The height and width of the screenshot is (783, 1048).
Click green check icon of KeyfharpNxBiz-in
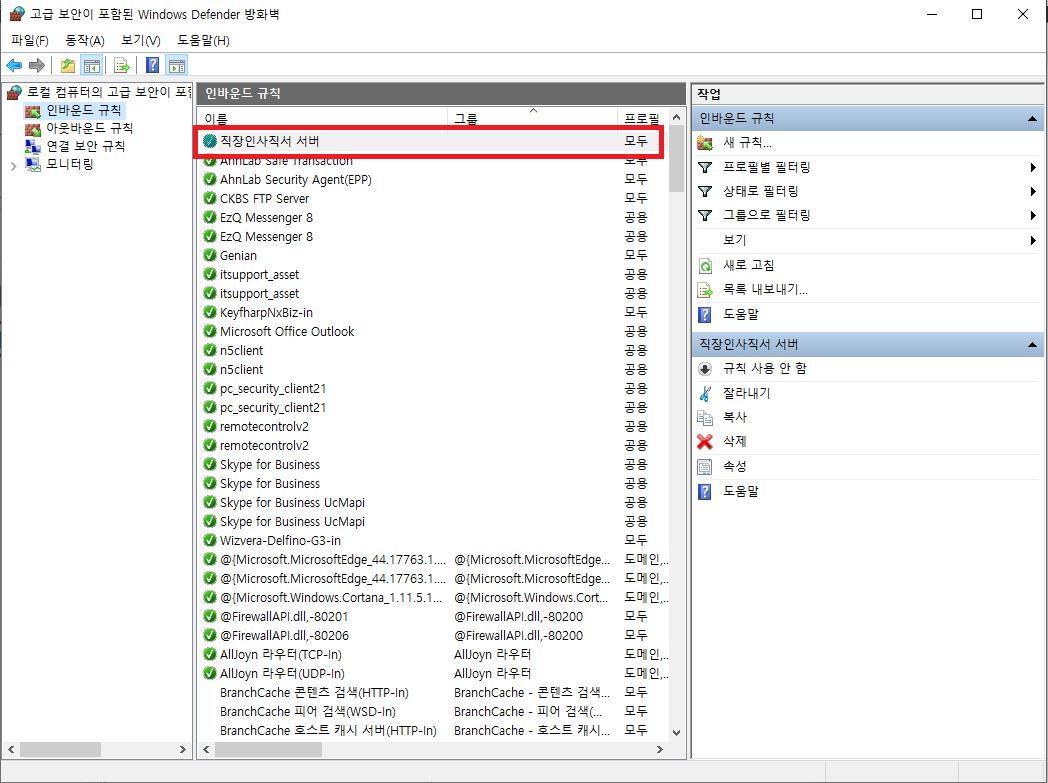210,312
